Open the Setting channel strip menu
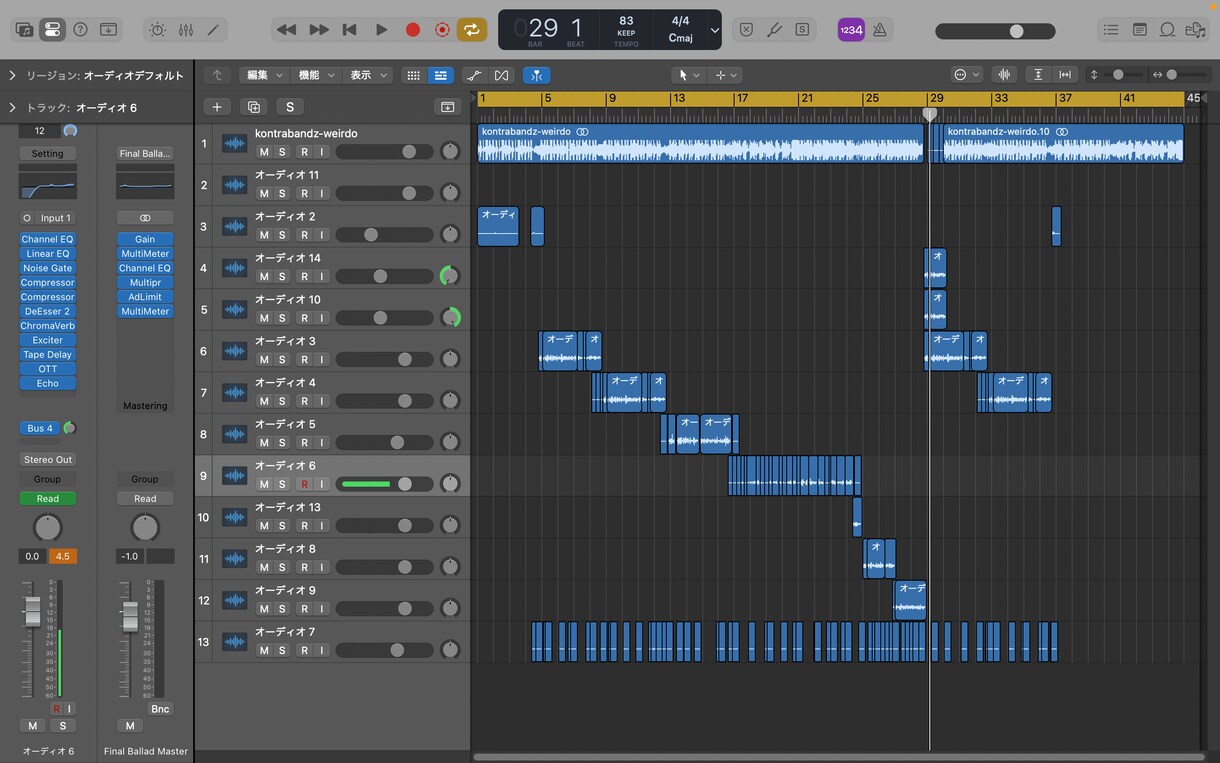Image resolution: width=1220 pixels, height=763 pixels. 47,153
